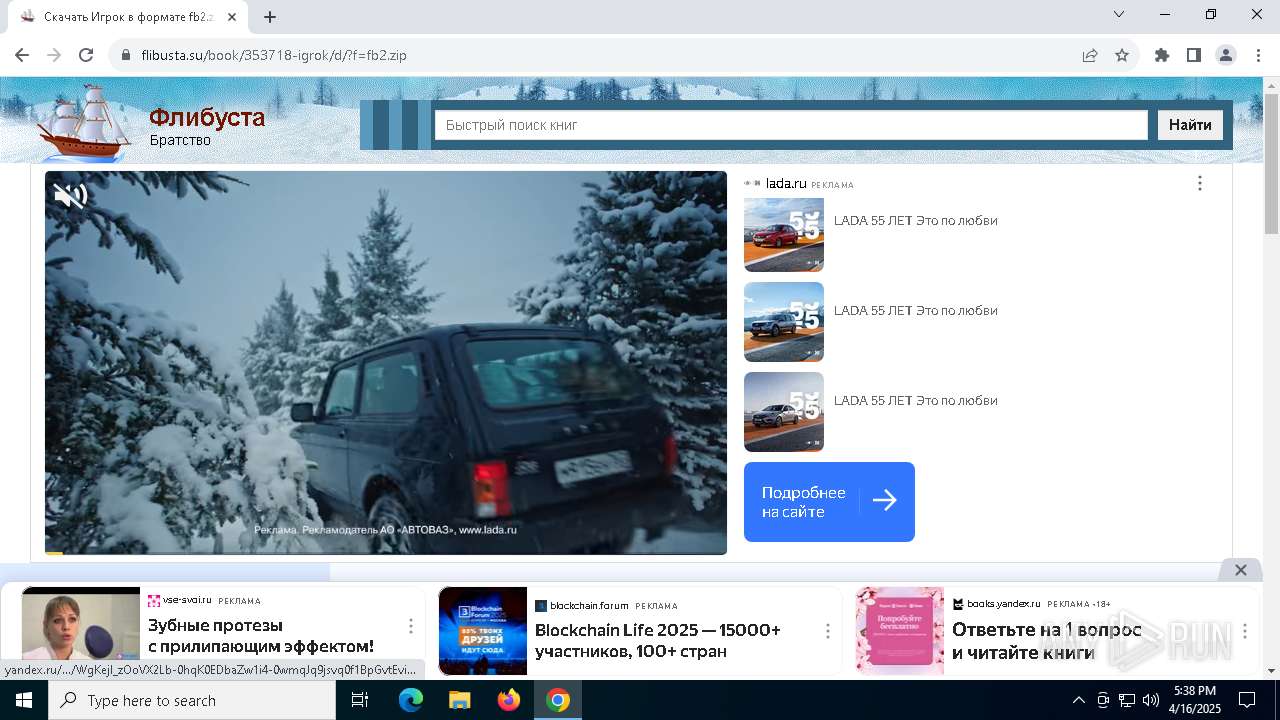Viewport: 1280px width, 720px height.
Task: Click the video ad progress bar
Action: click(386, 552)
